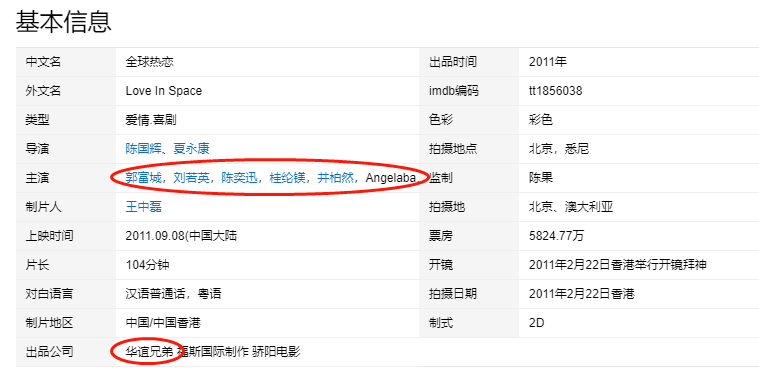
Task: Select the 拍摄日期 label cell
Action: (x=469, y=294)
